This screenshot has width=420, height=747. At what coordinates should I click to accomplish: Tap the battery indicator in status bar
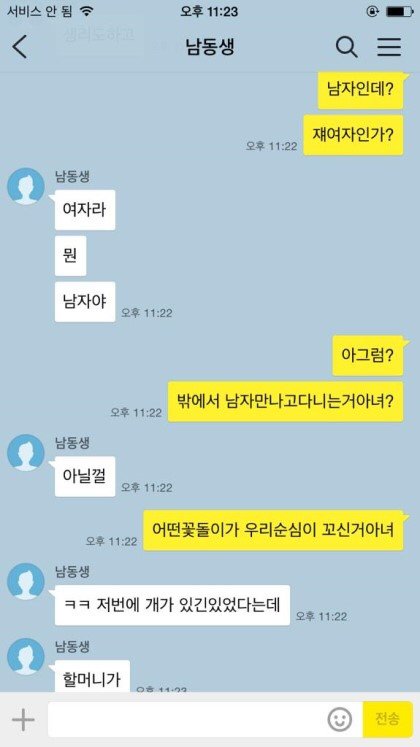click(400, 11)
